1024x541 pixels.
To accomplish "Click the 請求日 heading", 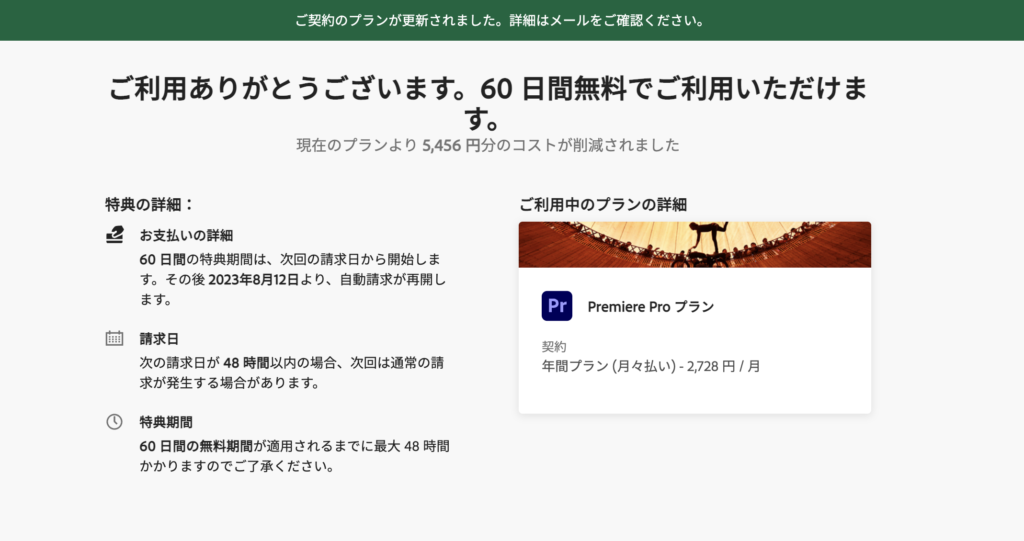I will coord(159,339).
